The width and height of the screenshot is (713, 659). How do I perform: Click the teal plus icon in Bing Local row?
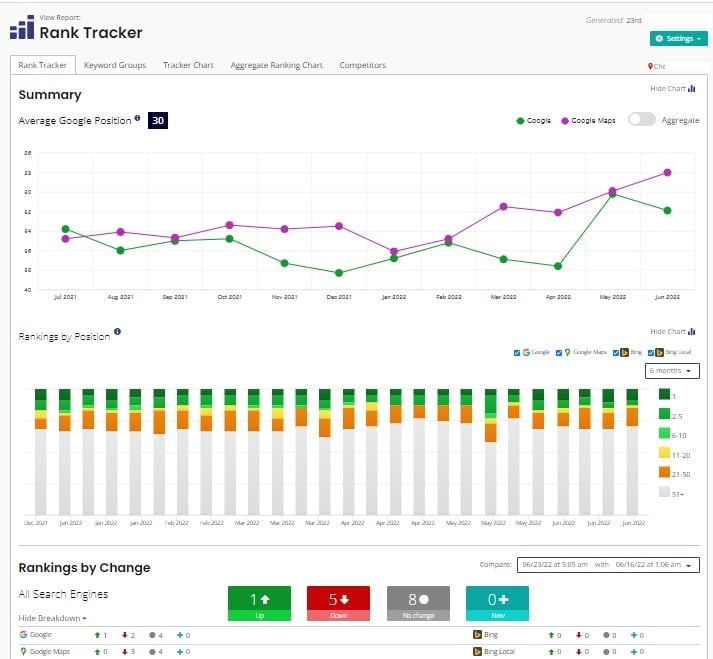coord(634,652)
